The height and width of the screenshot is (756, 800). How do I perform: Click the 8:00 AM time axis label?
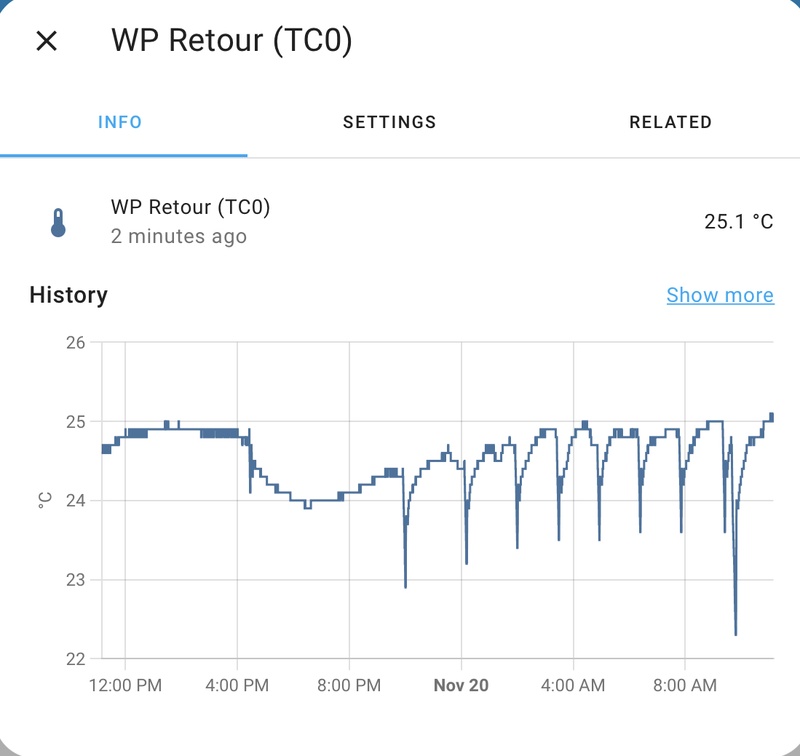685,686
